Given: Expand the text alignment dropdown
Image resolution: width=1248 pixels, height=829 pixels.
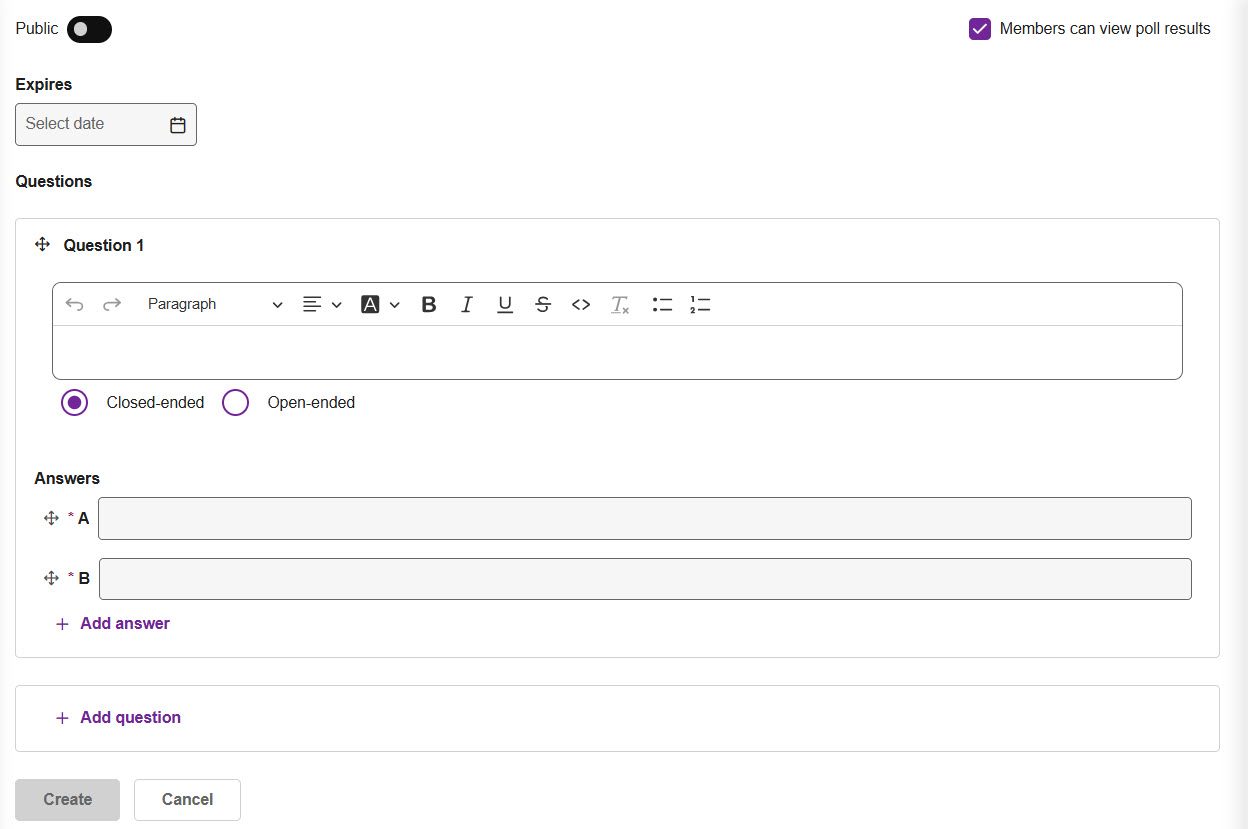Looking at the screenshot, I should (322, 305).
